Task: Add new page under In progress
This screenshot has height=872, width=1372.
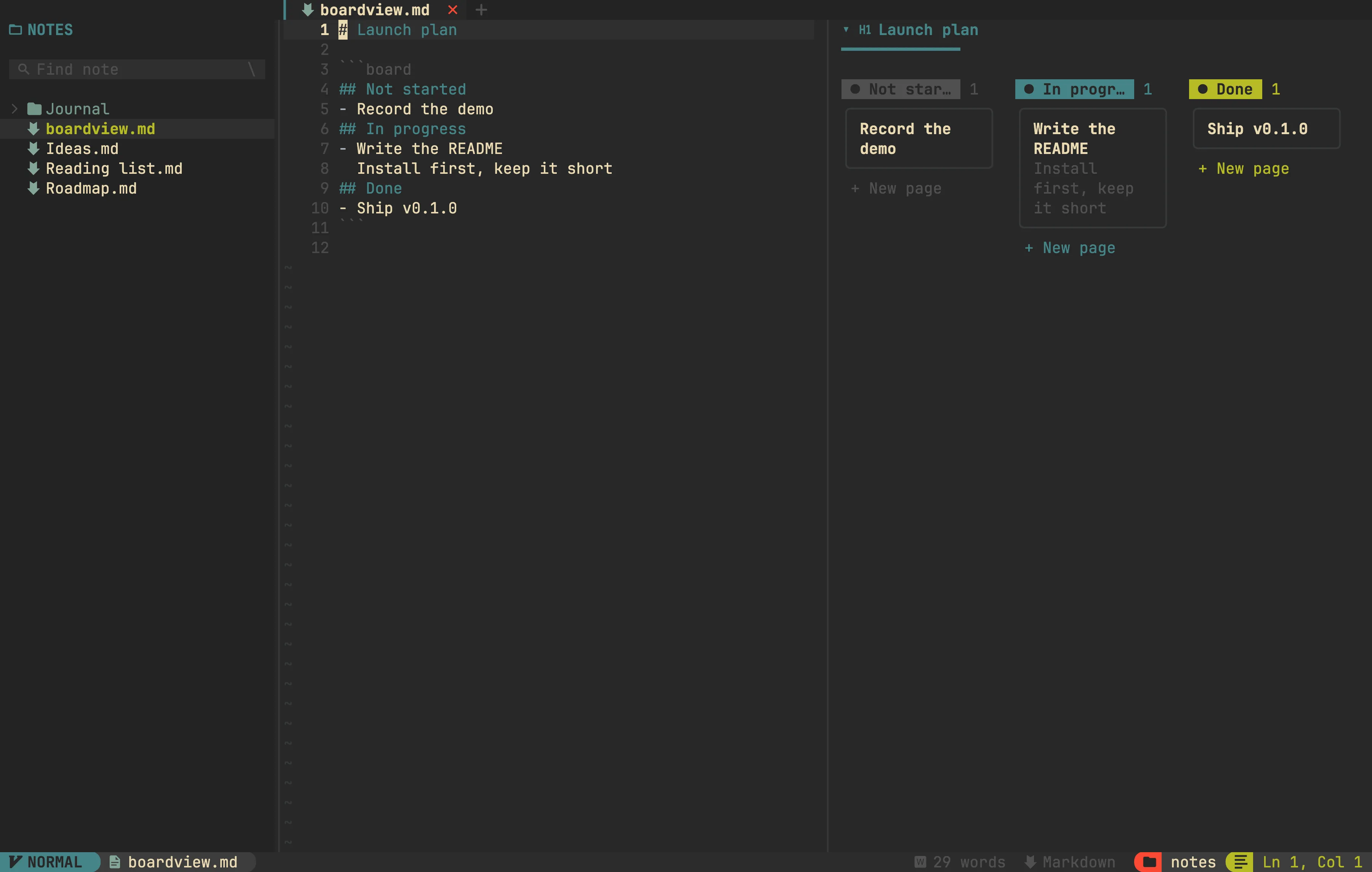Action: coord(1070,248)
